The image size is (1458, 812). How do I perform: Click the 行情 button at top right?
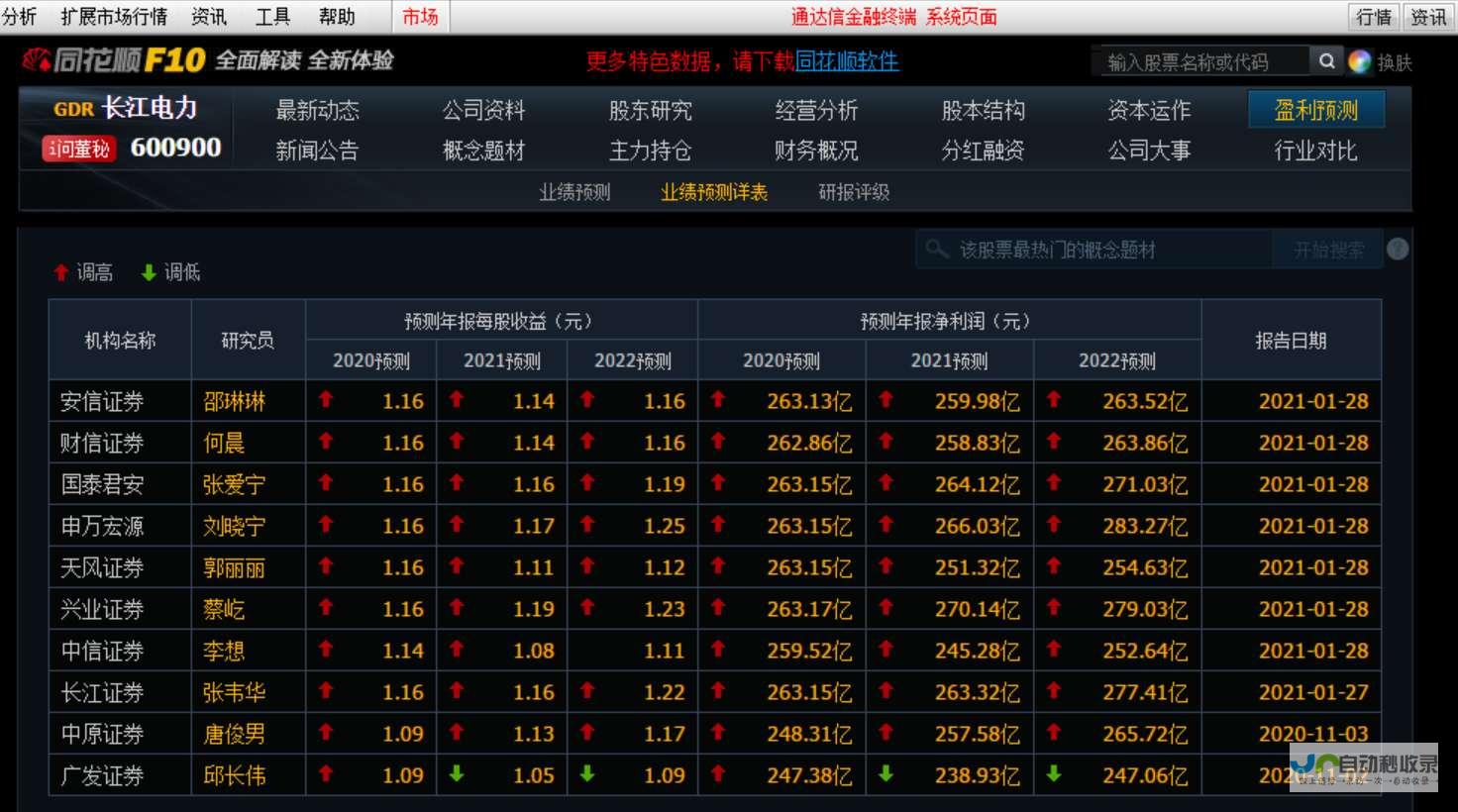pos(1374,17)
